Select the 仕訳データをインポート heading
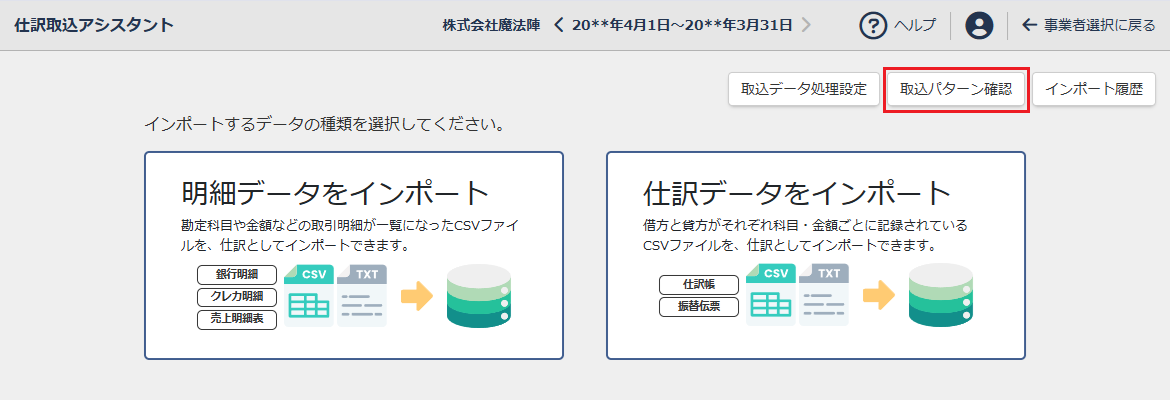1170x400 pixels. tap(797, 192)
